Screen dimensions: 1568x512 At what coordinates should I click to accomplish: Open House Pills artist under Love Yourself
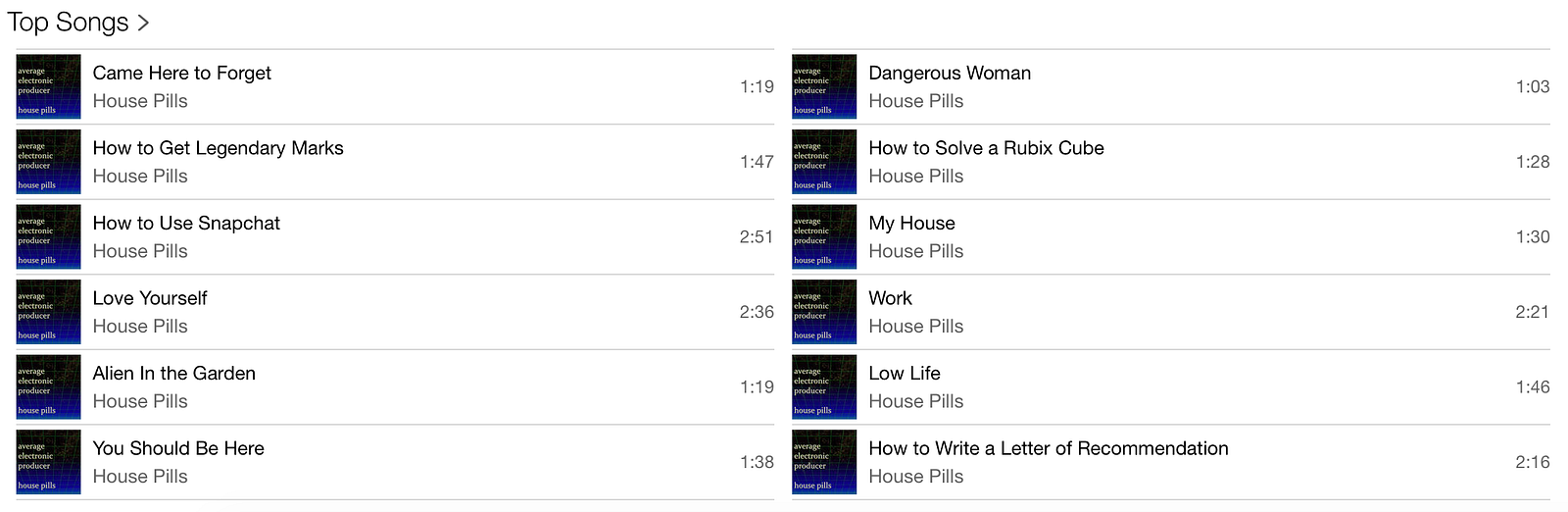pyautogui.click(x=140, y=327)
